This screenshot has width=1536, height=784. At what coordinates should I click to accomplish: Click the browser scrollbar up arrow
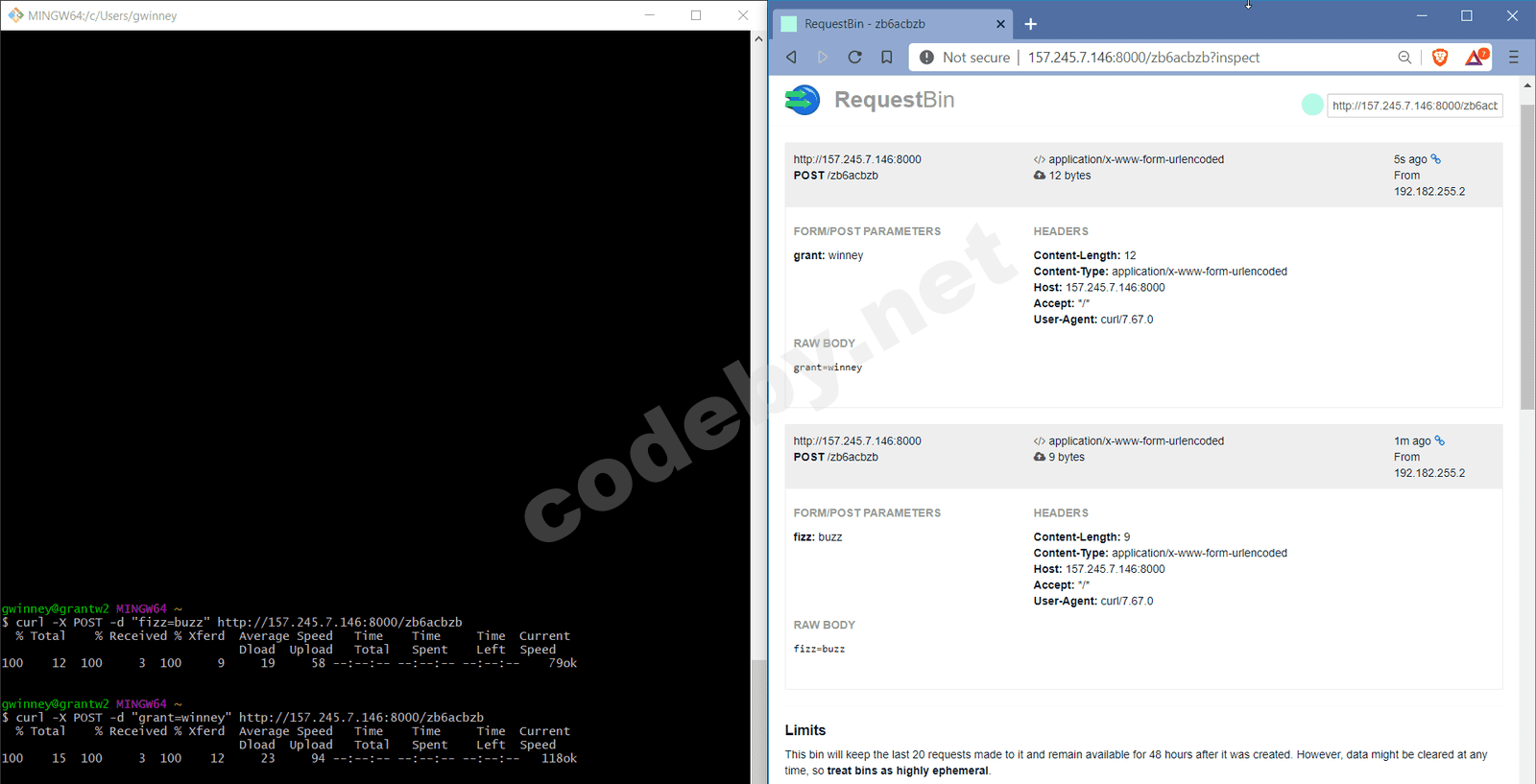(x=1527, y=85)
